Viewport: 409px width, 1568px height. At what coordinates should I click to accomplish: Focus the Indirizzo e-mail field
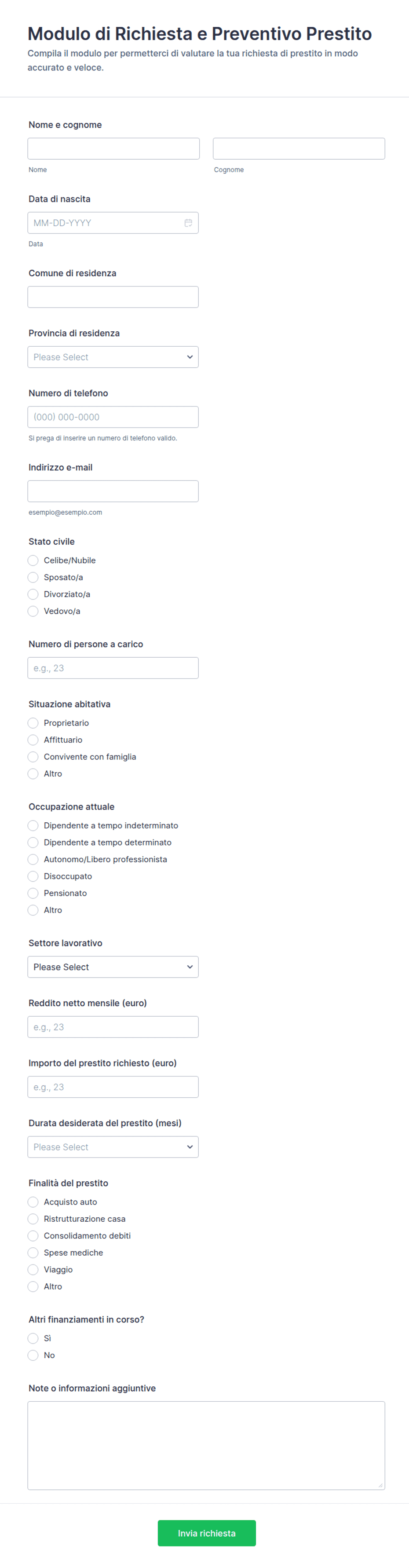pos(113,491)
